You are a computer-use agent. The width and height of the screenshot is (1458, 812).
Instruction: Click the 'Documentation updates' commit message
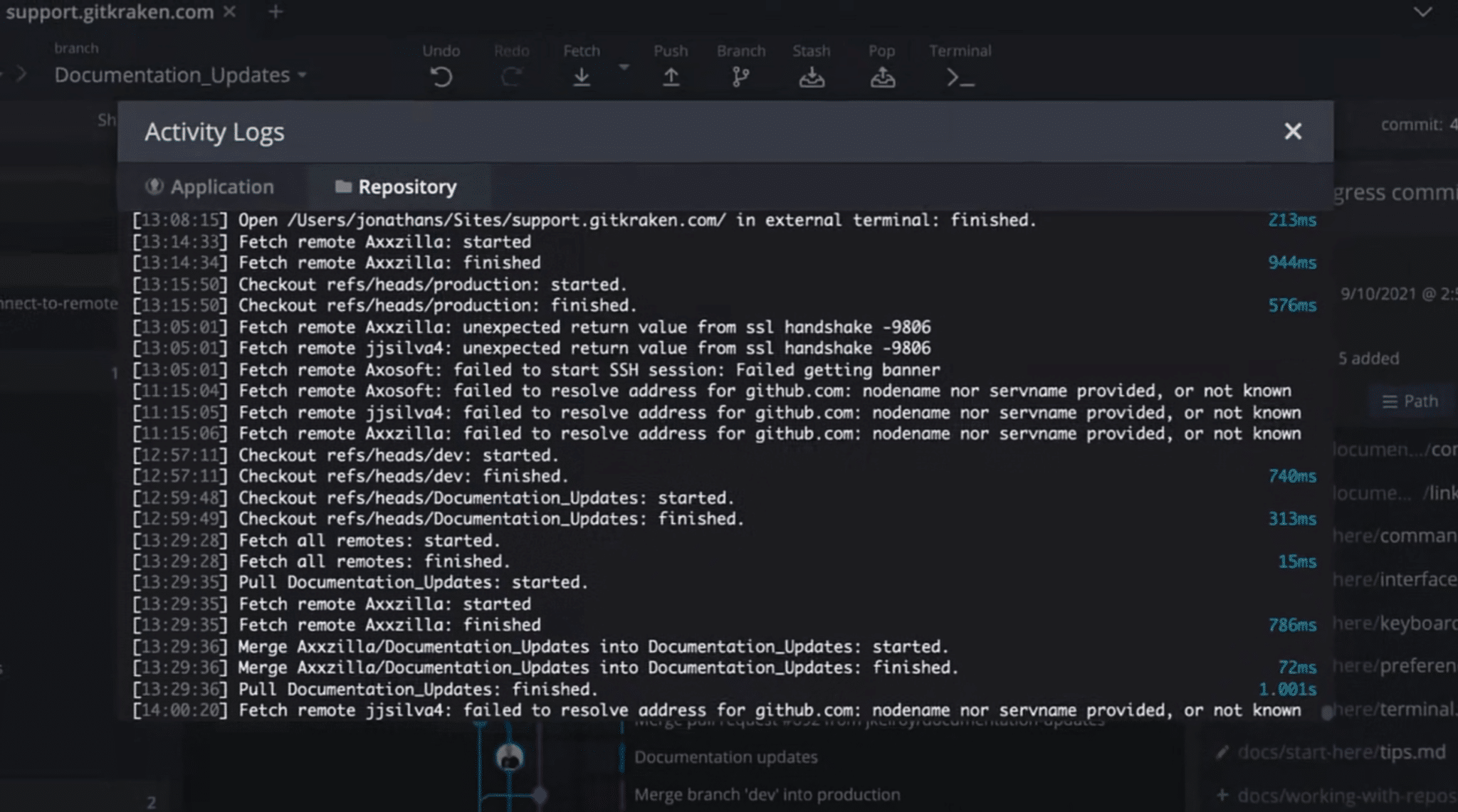[725, 757]
